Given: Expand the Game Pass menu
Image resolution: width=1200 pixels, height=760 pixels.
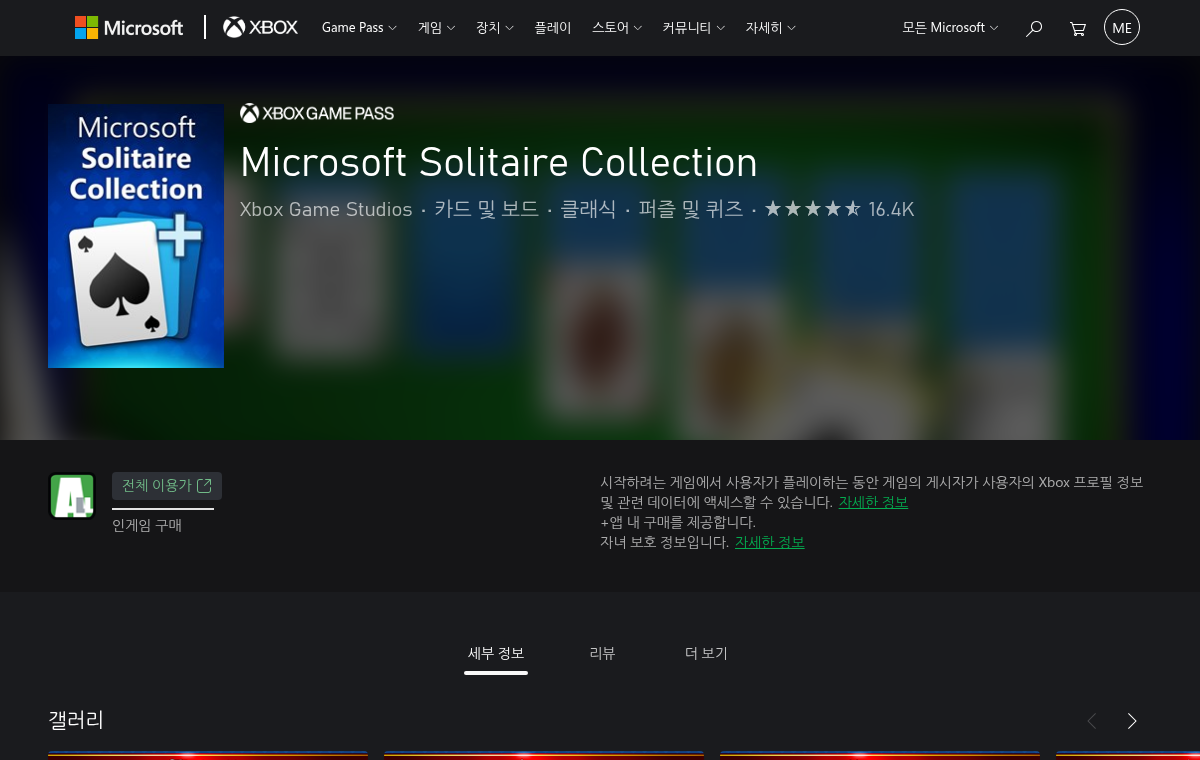Looking at the screenshot, I should pos(359,28).
